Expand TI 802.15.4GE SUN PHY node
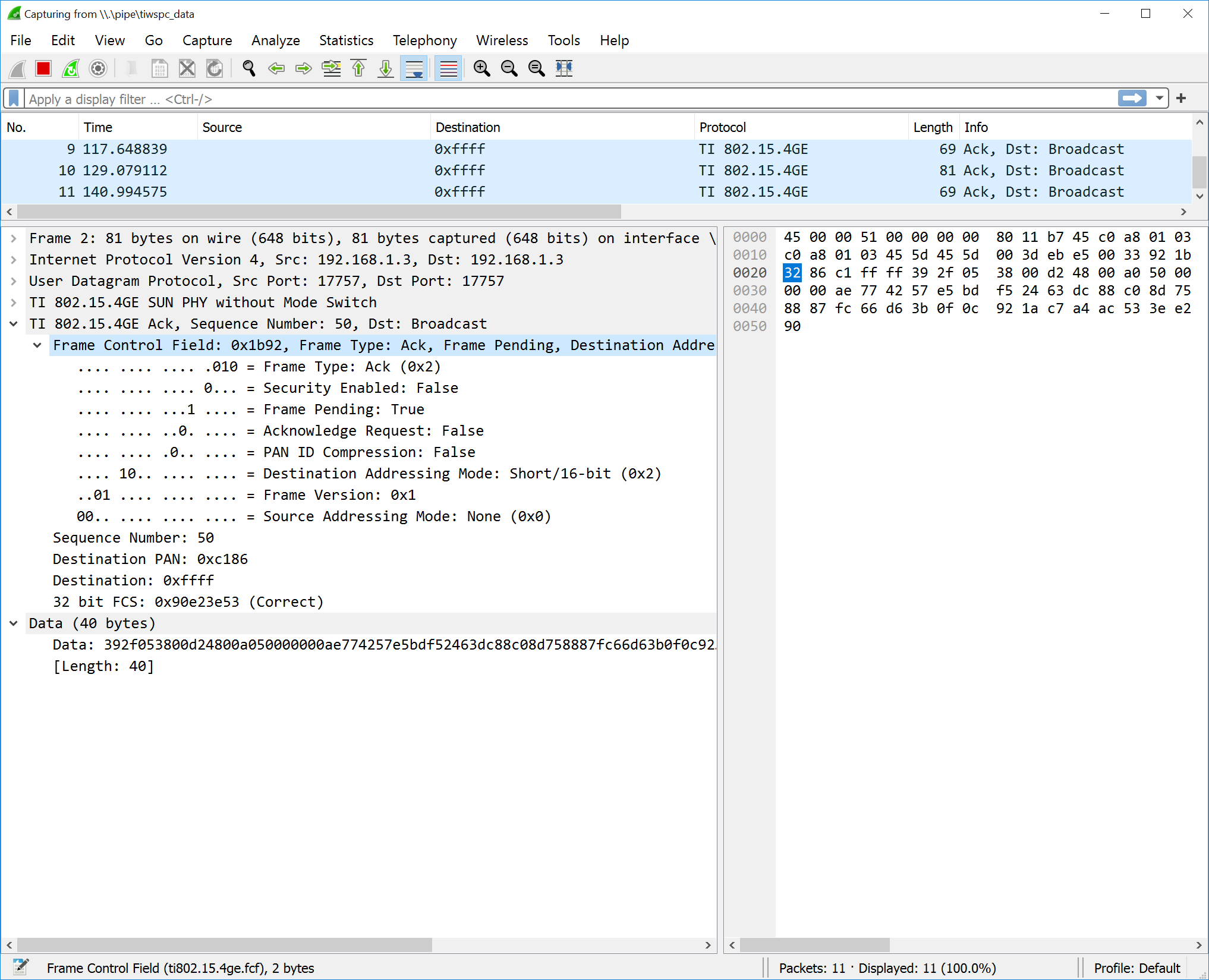The height and width of the screenshot is (980, 1209). [x=13, y=302]
